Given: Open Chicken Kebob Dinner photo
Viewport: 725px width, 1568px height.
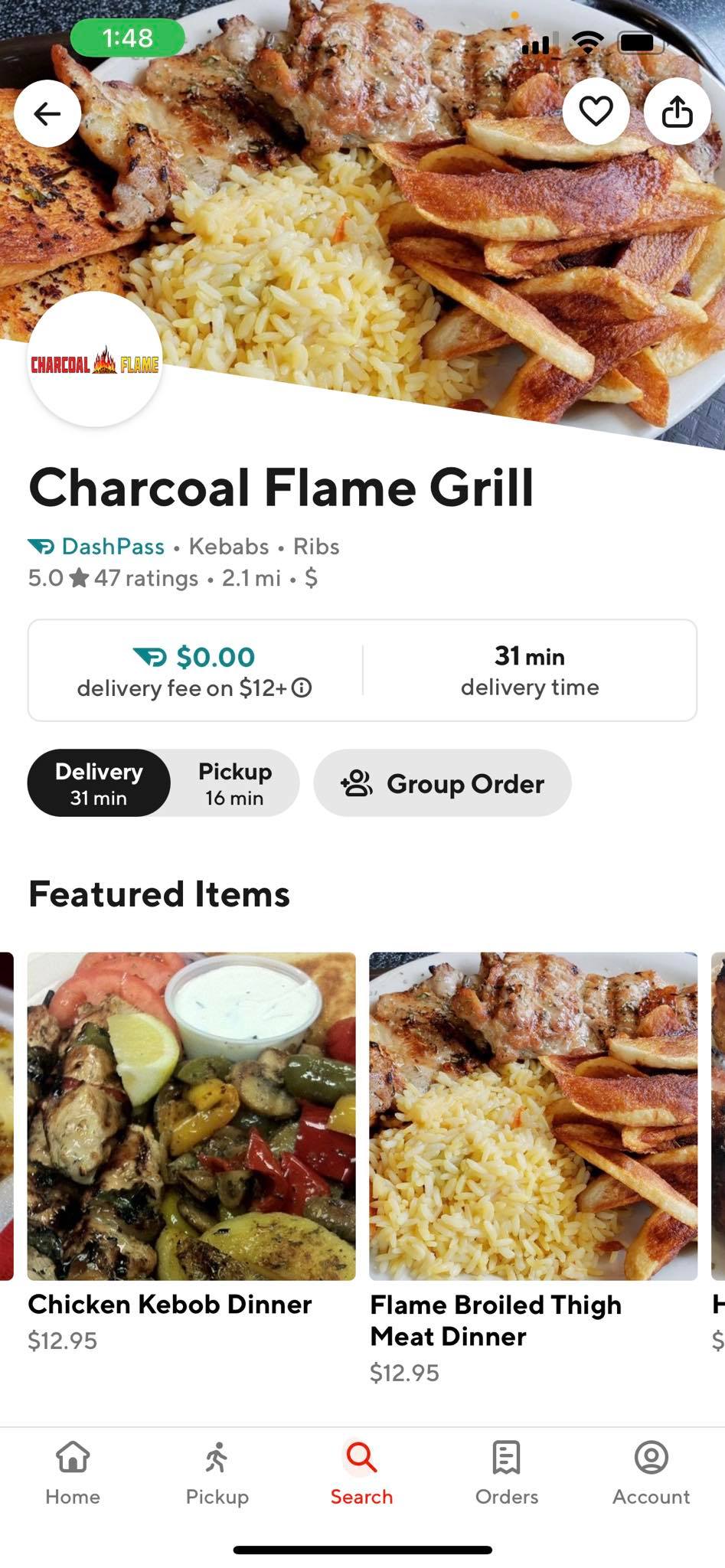Looking at the screenshot, I should click(x=191, y=1116).
